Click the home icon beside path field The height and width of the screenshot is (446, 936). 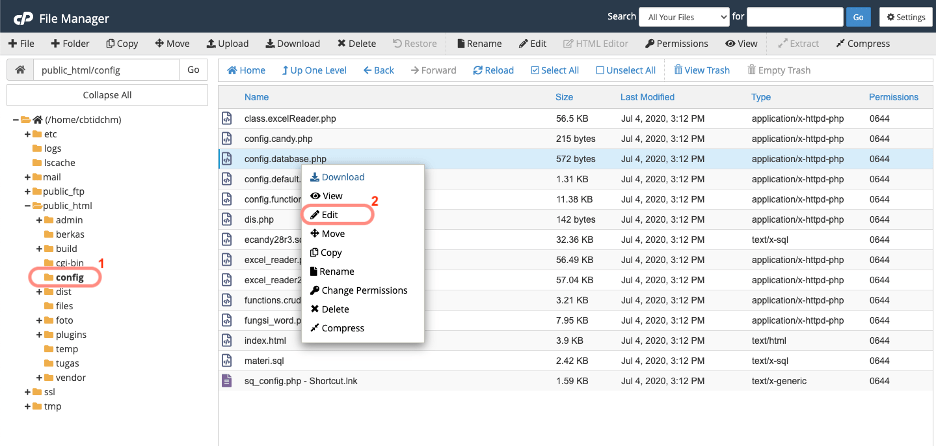click(x=20, y=70)
